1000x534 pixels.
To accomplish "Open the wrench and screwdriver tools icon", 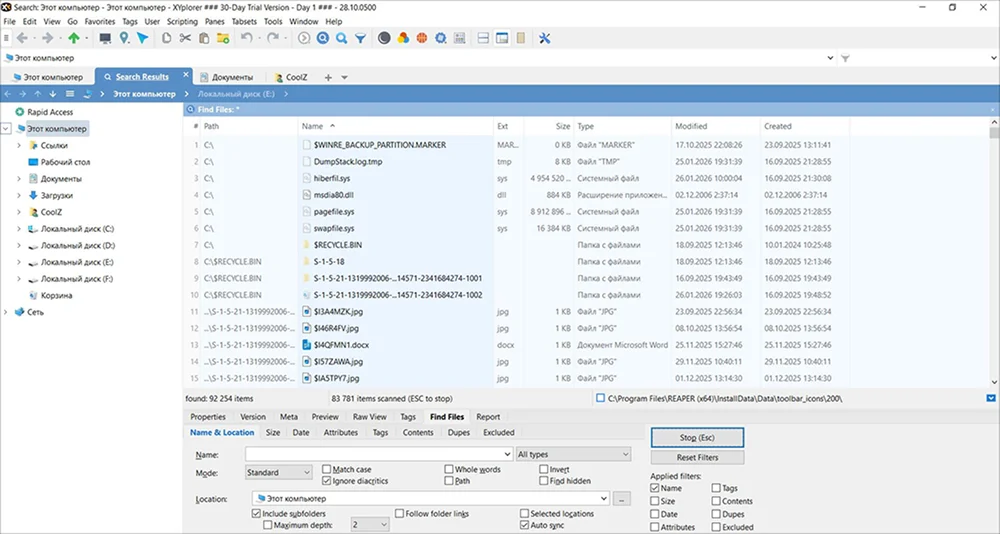I will click(545, 38).
